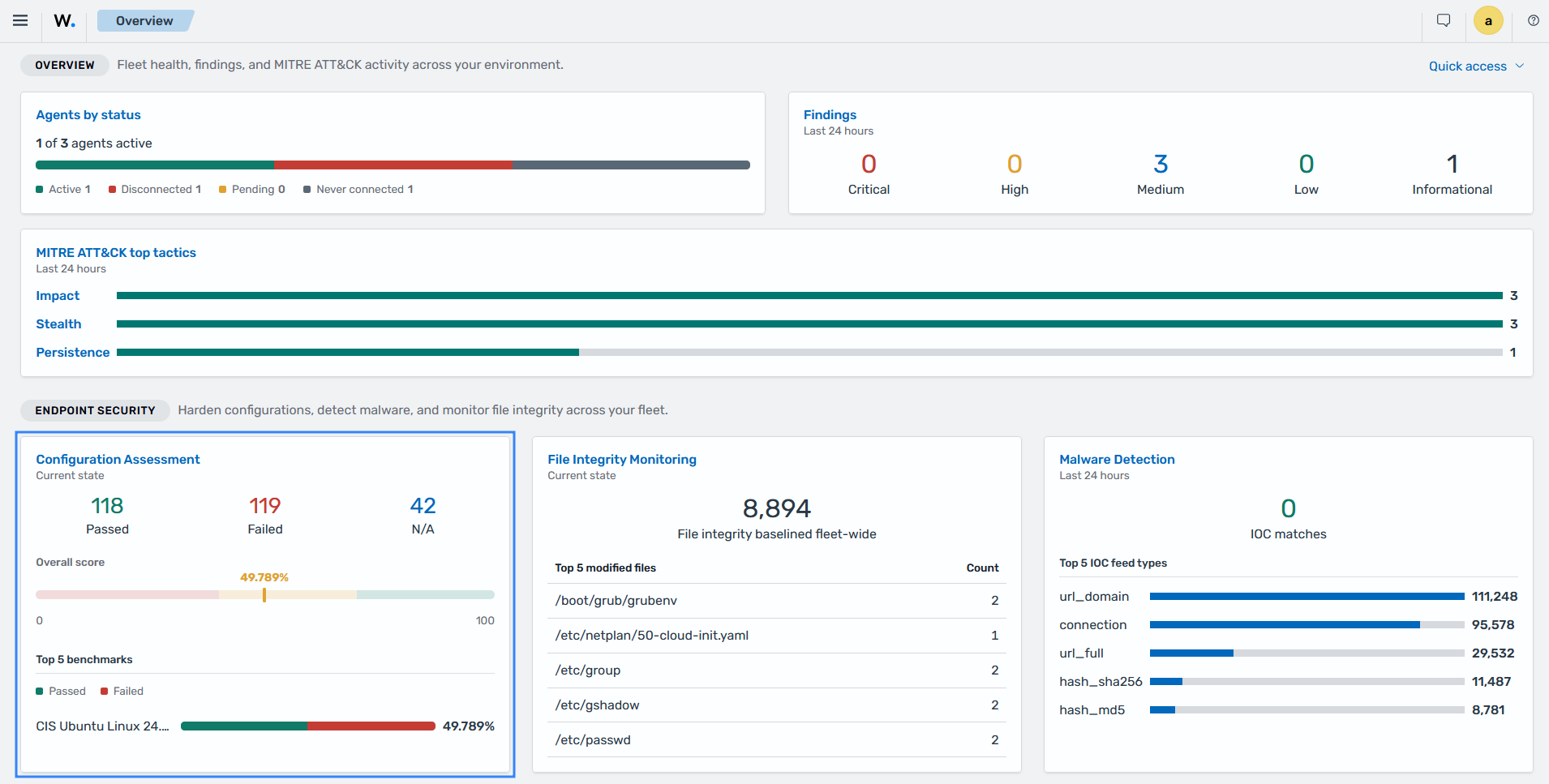1549x784 pixels.
Task: Open the hamburger navigation menu
Action: click(x=20, y=21)
